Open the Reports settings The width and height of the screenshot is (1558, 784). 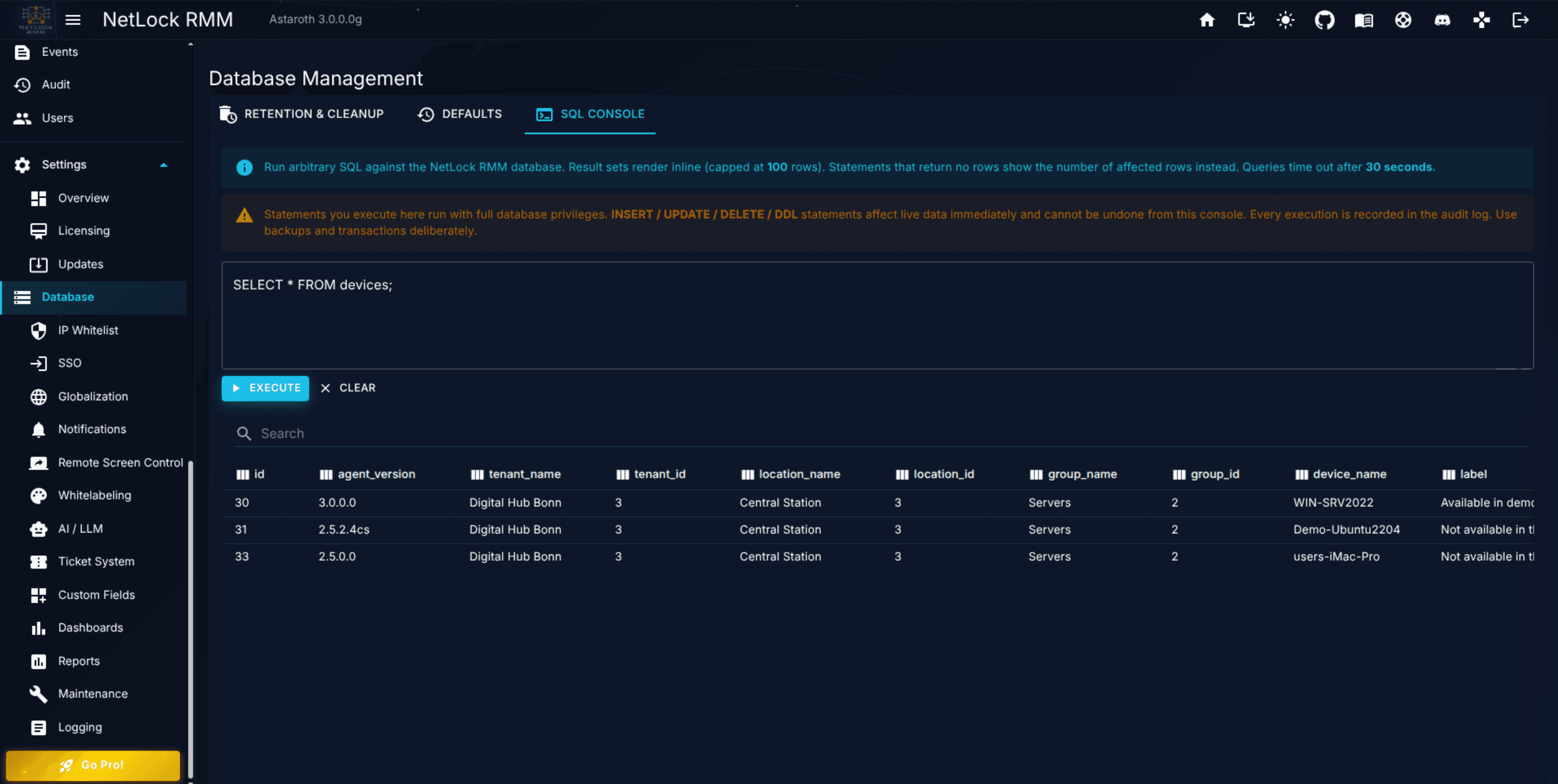click(x=94, y=661)
